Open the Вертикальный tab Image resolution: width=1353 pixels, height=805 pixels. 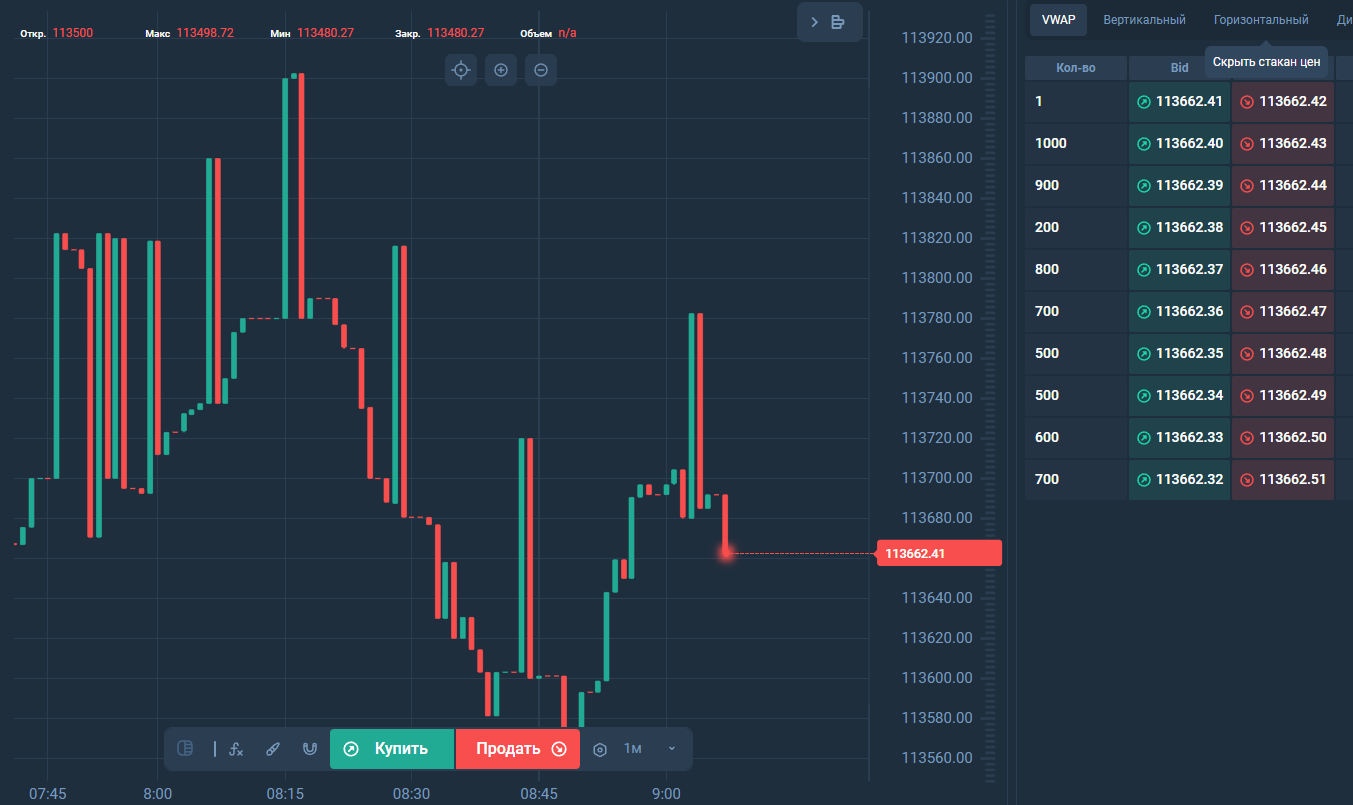click(x=1144, y=20)
